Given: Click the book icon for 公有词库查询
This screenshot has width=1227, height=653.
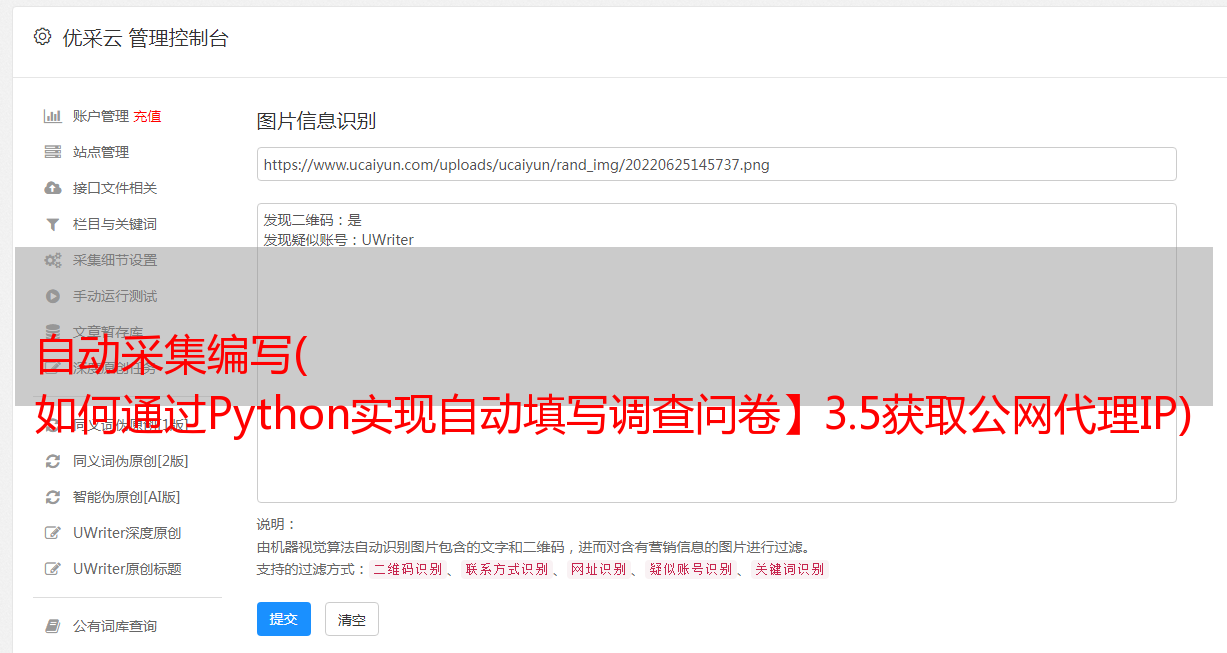Looking at the screenshot, I should point(53,626).
